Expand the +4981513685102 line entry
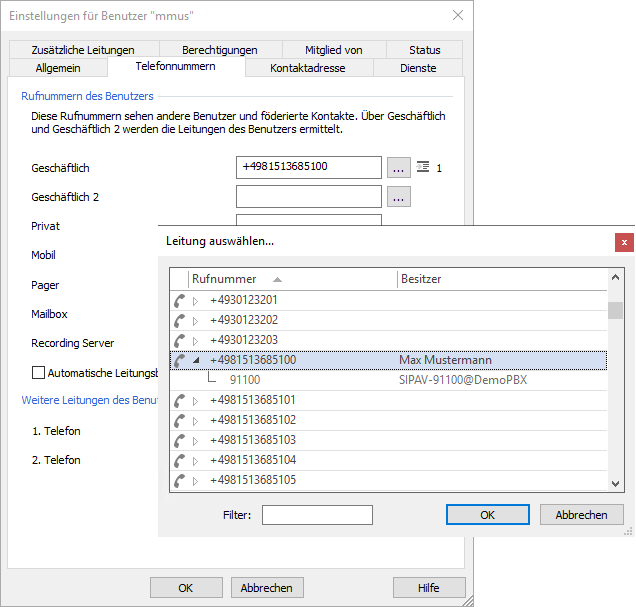 coord(196,420)
